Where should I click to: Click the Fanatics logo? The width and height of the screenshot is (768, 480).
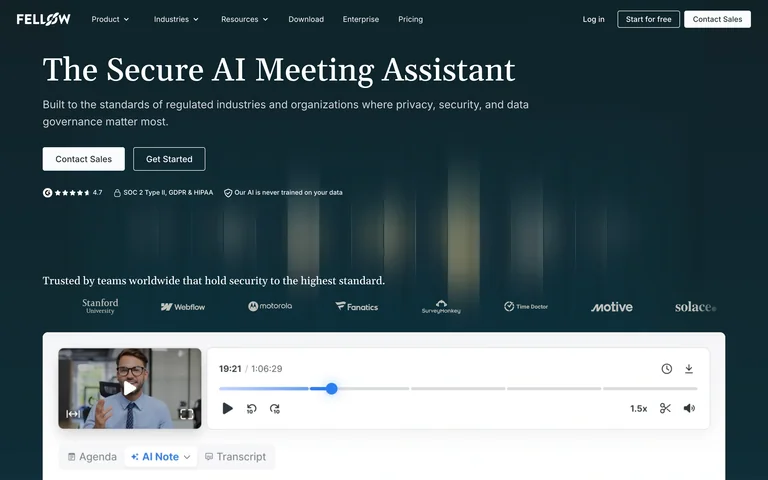pyautogui.click(x=357, y=307)
